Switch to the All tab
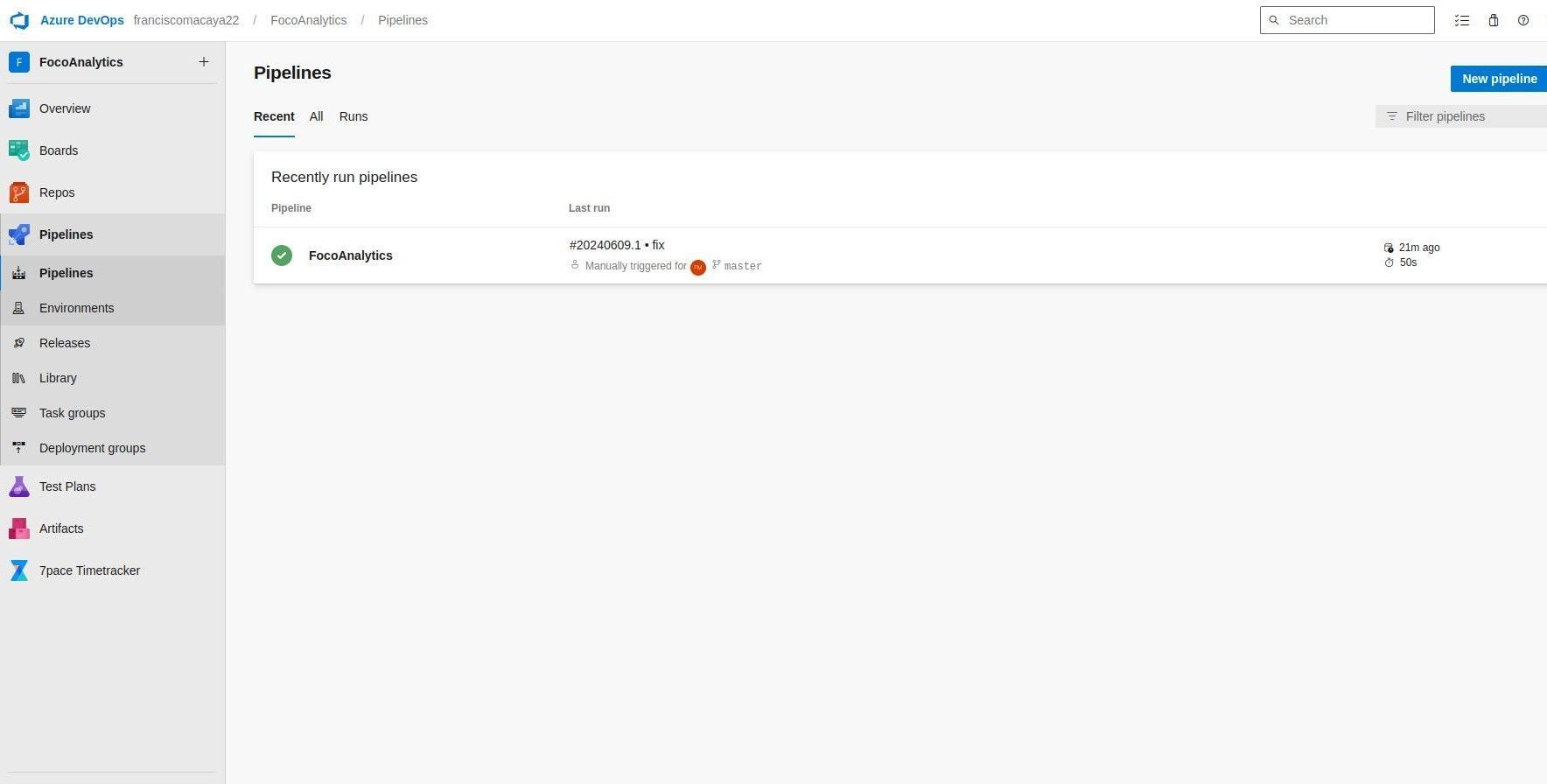The image size is (1547, 784). click(x=316, y=116)
